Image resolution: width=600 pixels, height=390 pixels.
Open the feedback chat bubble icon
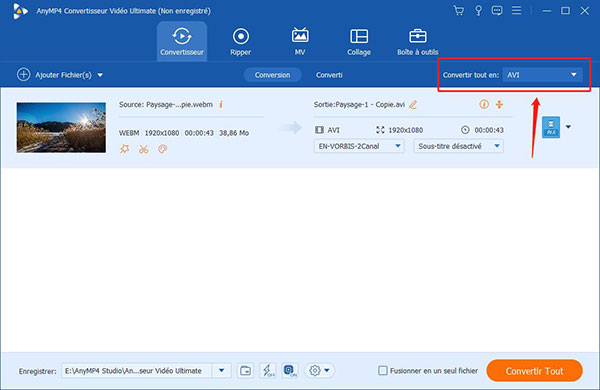[497, 11]
